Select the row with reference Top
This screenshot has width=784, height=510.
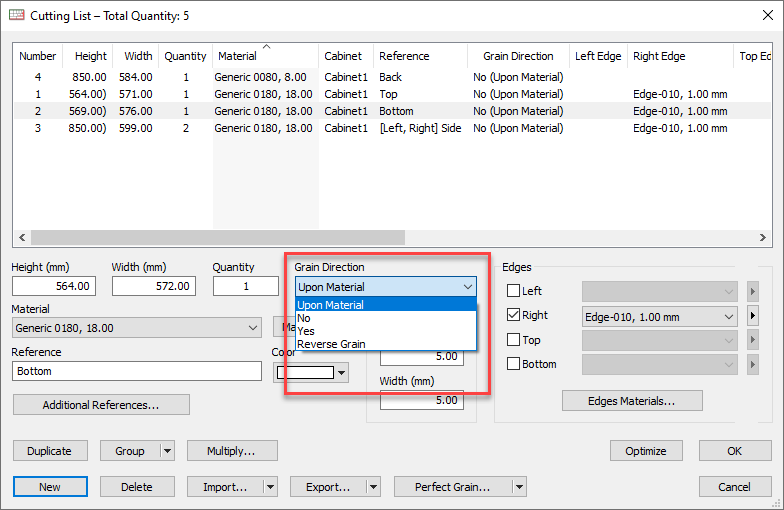point(392,94)
